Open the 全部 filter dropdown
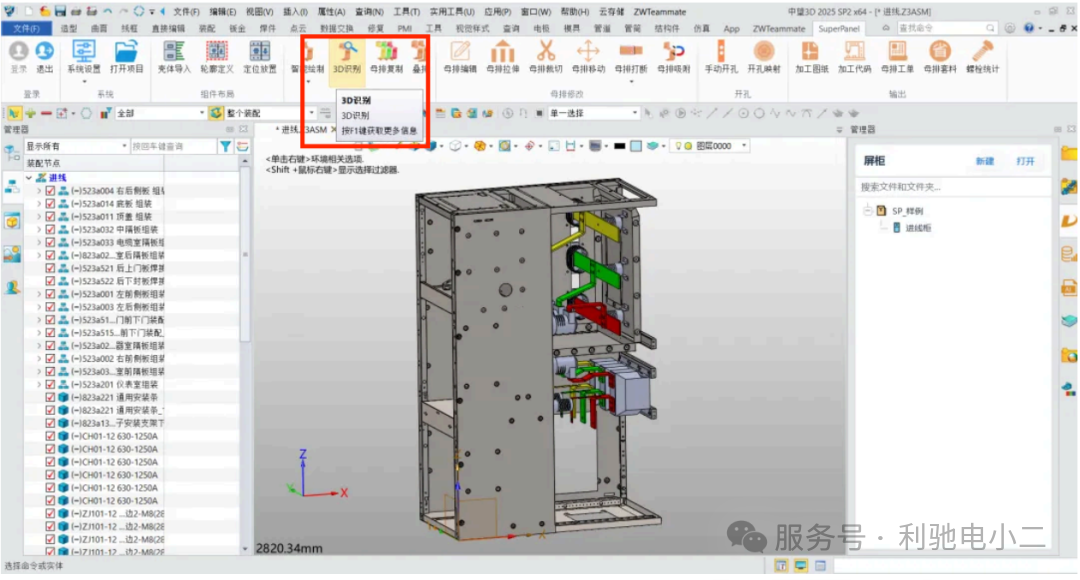Viewport: 1080px width, 580px height. [x=161, y=113]
